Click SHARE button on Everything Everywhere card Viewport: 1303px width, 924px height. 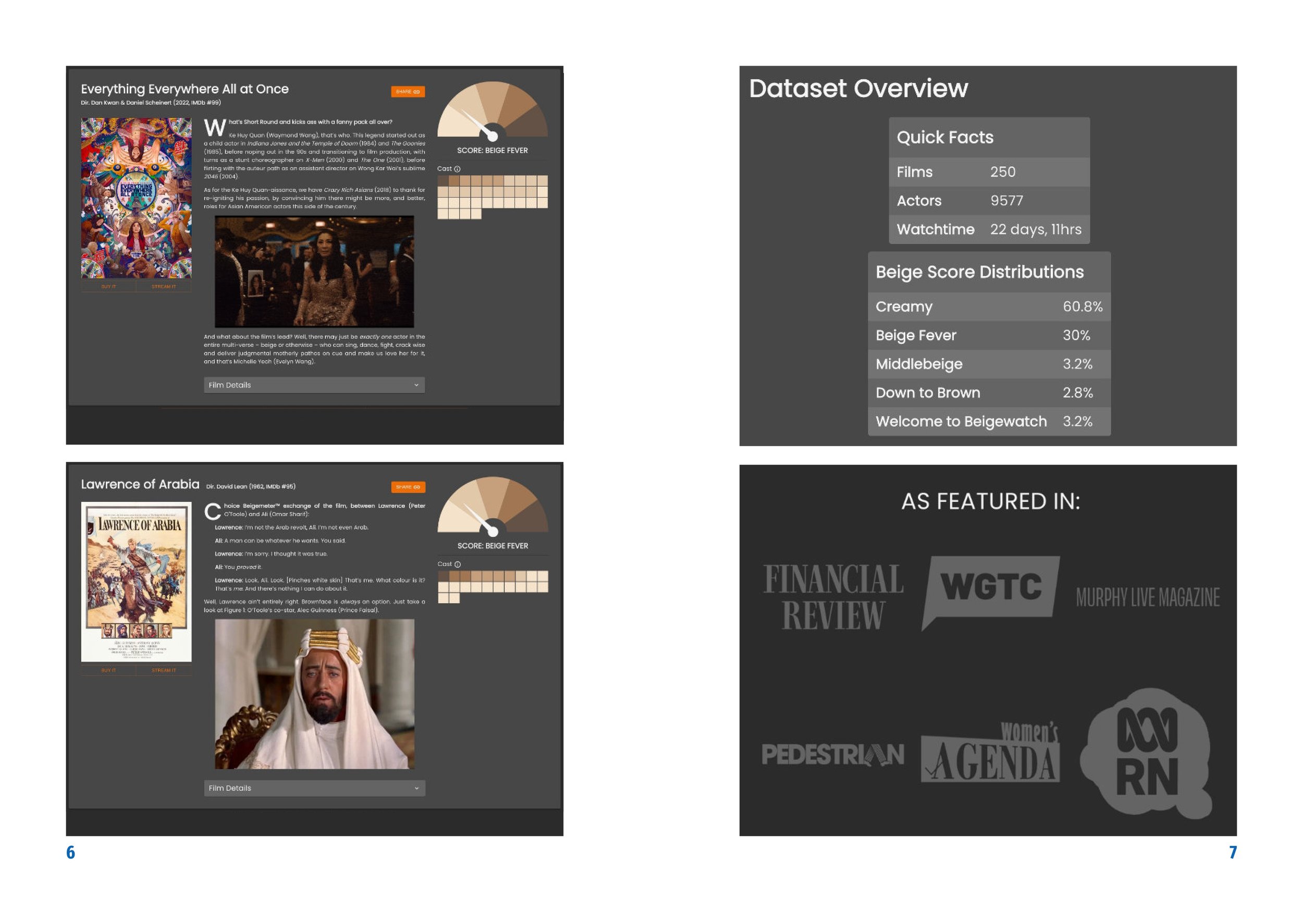pos(408,92)
